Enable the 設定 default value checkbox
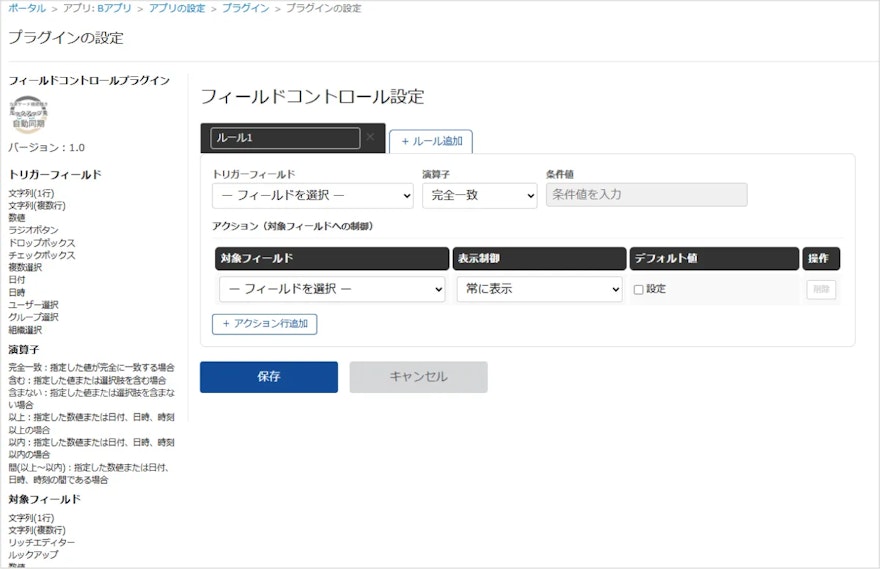Viewport: 880px width, 569px height. 638,290
